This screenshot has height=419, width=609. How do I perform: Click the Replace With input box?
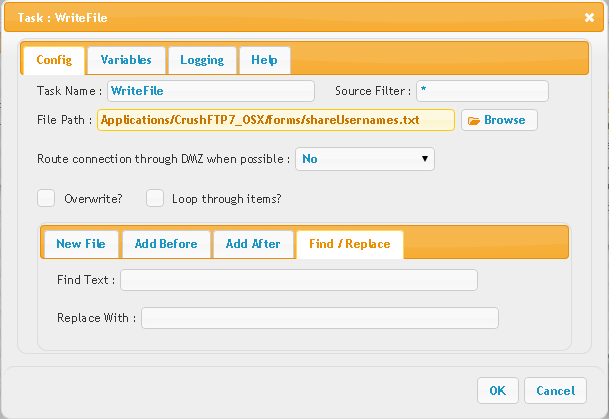point(320,318)
